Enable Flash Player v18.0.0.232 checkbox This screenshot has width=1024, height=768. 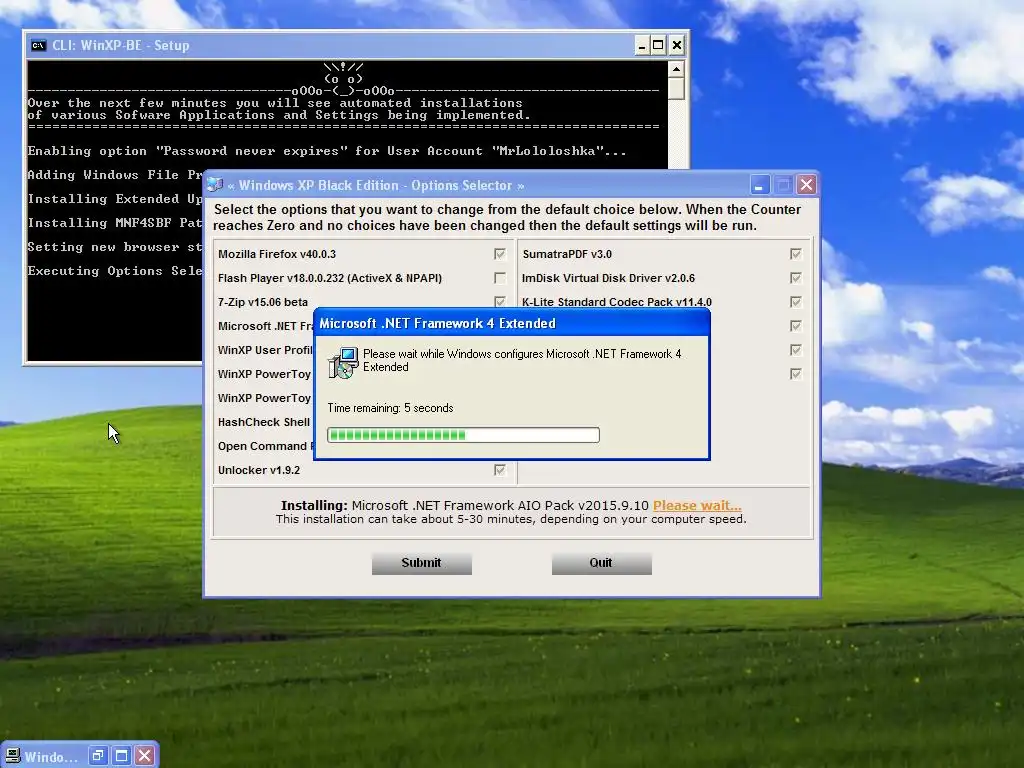500,278
